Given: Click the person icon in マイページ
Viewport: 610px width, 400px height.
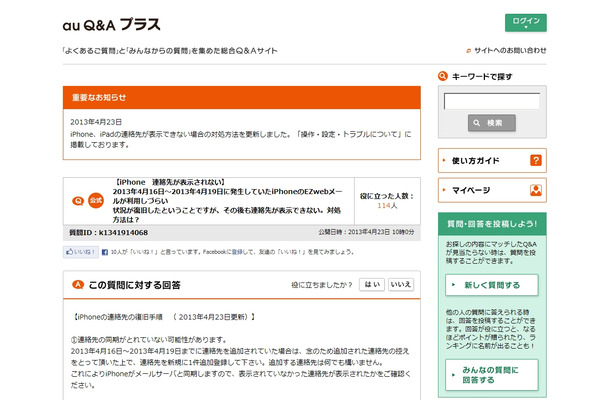Looking at the screenshot, I should coord(536,190).
